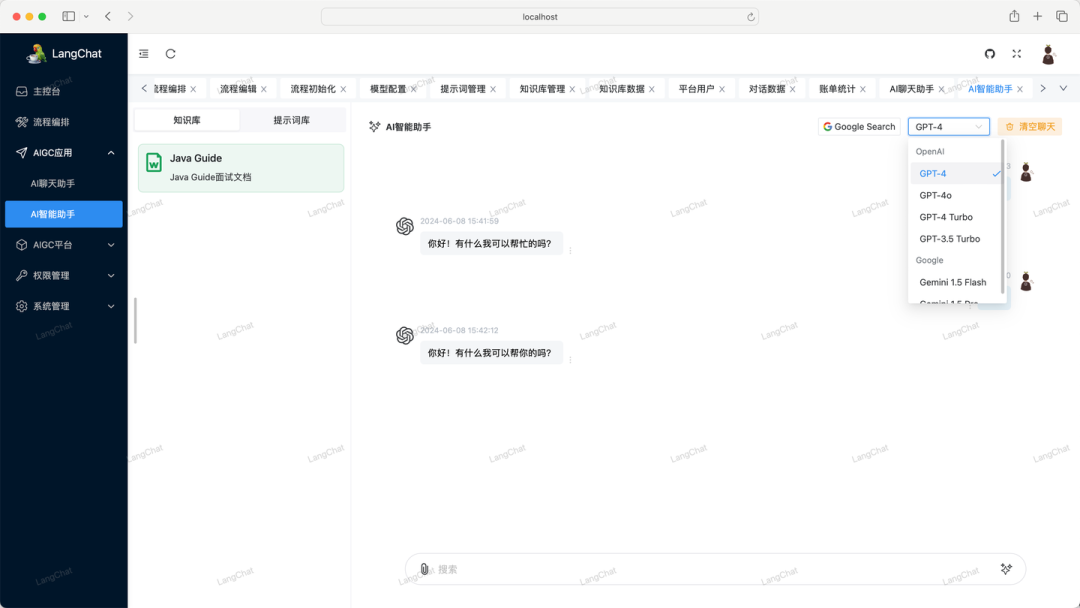Expand the 系统管理 sidebar menu
Screen dimensions: 1080x608
pos(64,306)
